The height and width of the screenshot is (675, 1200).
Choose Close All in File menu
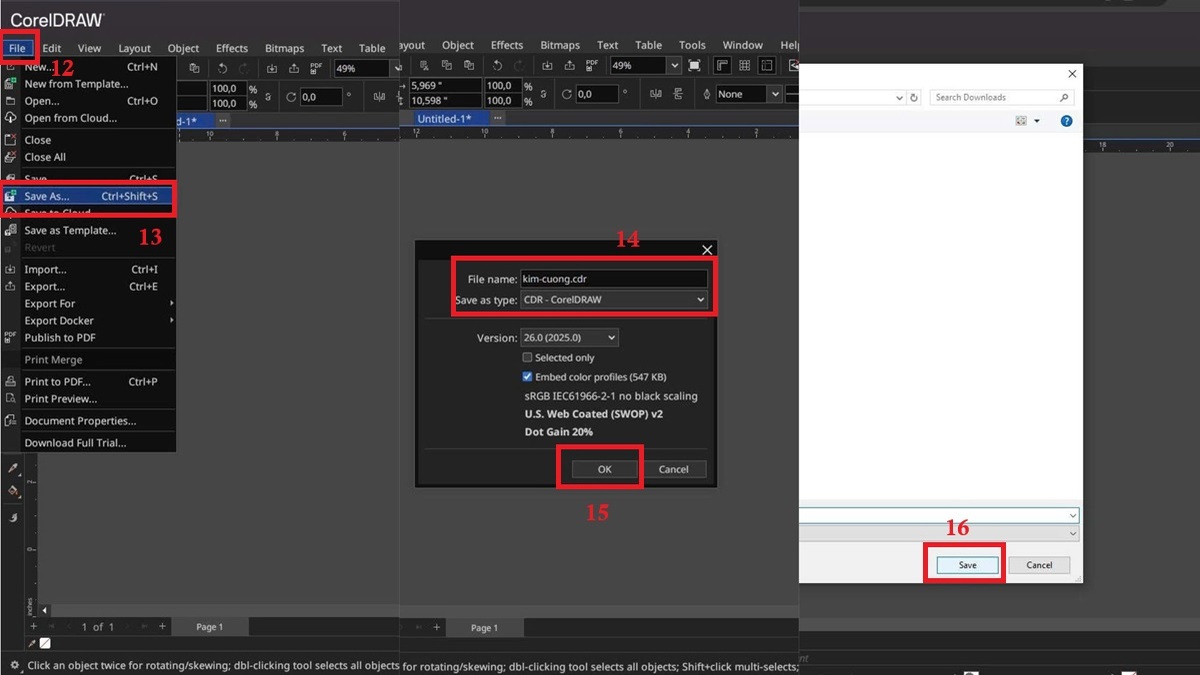pyautogui.click(x=90, y=157)
